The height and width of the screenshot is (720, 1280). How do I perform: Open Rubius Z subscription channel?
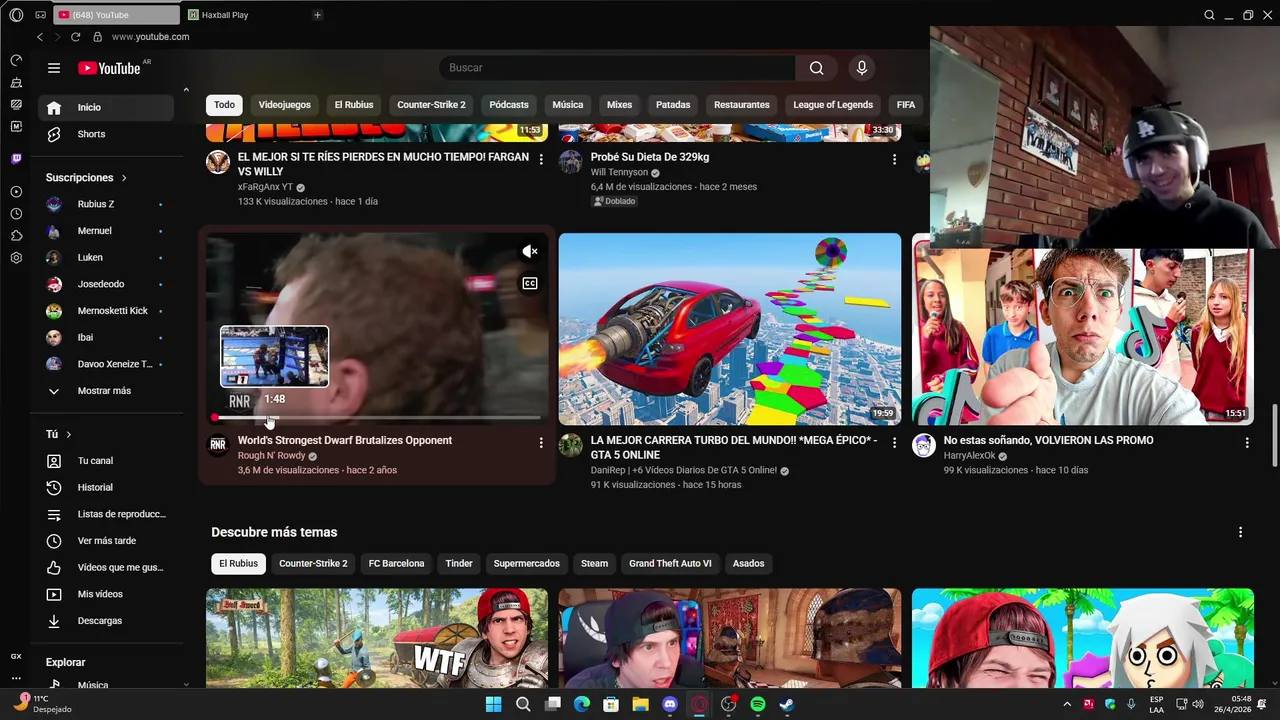click(x=105, y=204)
